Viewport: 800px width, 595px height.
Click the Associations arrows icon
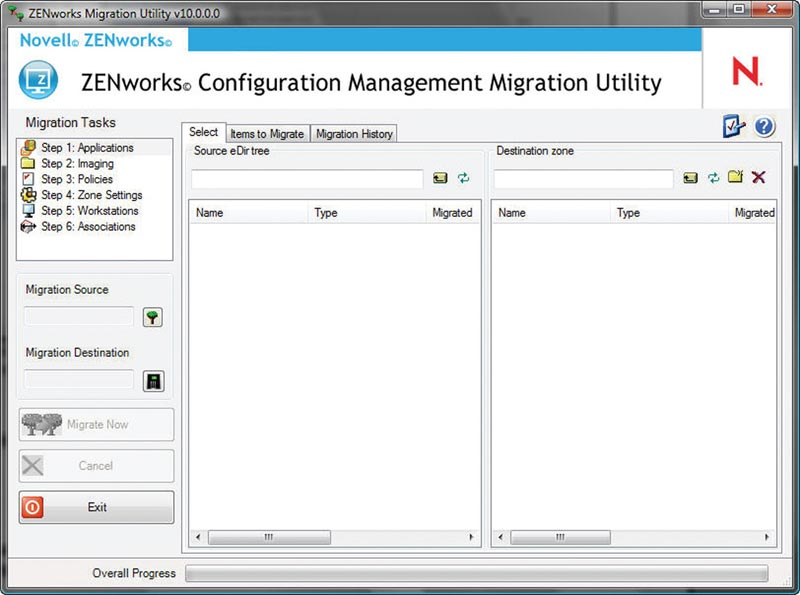click(x=28, y=227)
